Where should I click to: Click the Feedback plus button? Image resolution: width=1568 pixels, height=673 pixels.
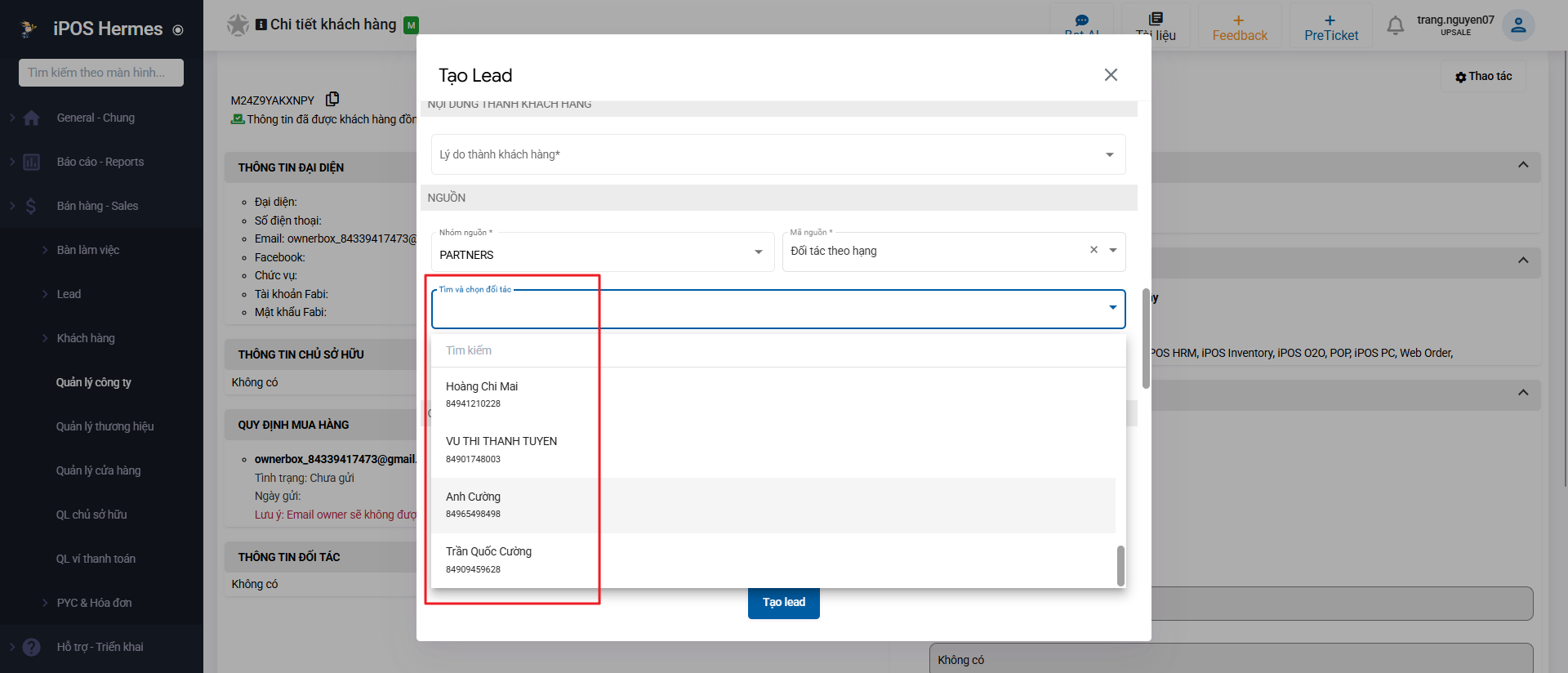click(x=1240, y=27)
